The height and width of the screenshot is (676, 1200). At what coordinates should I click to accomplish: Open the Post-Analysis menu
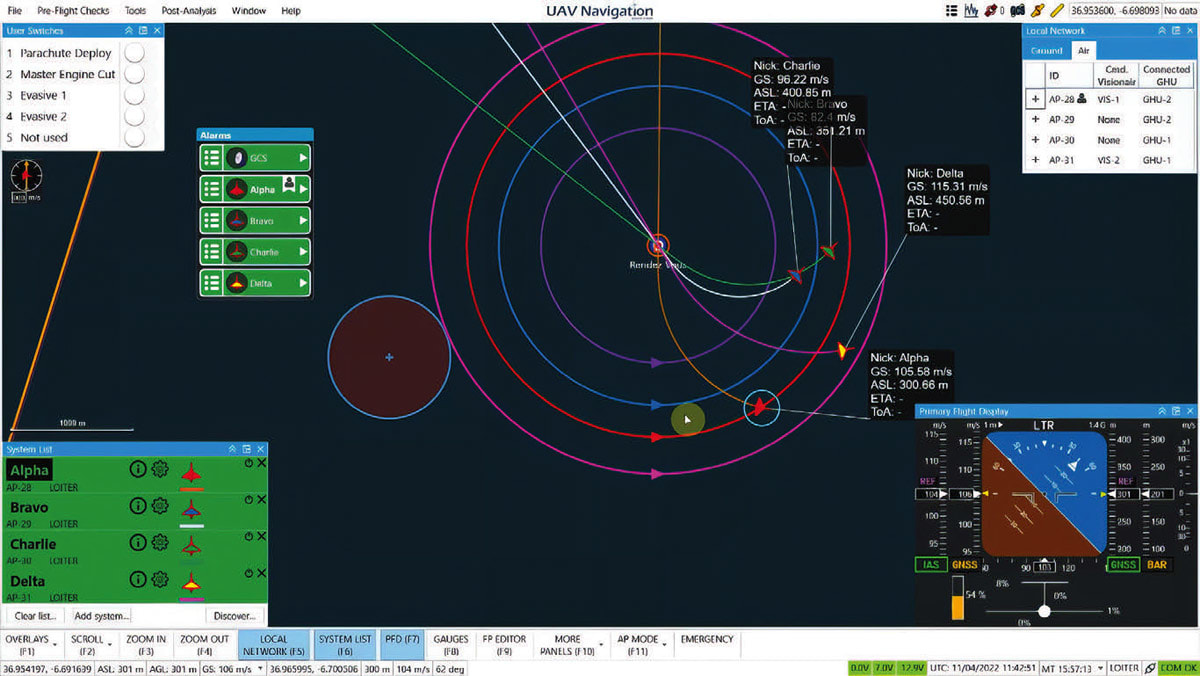coord(189,11)
